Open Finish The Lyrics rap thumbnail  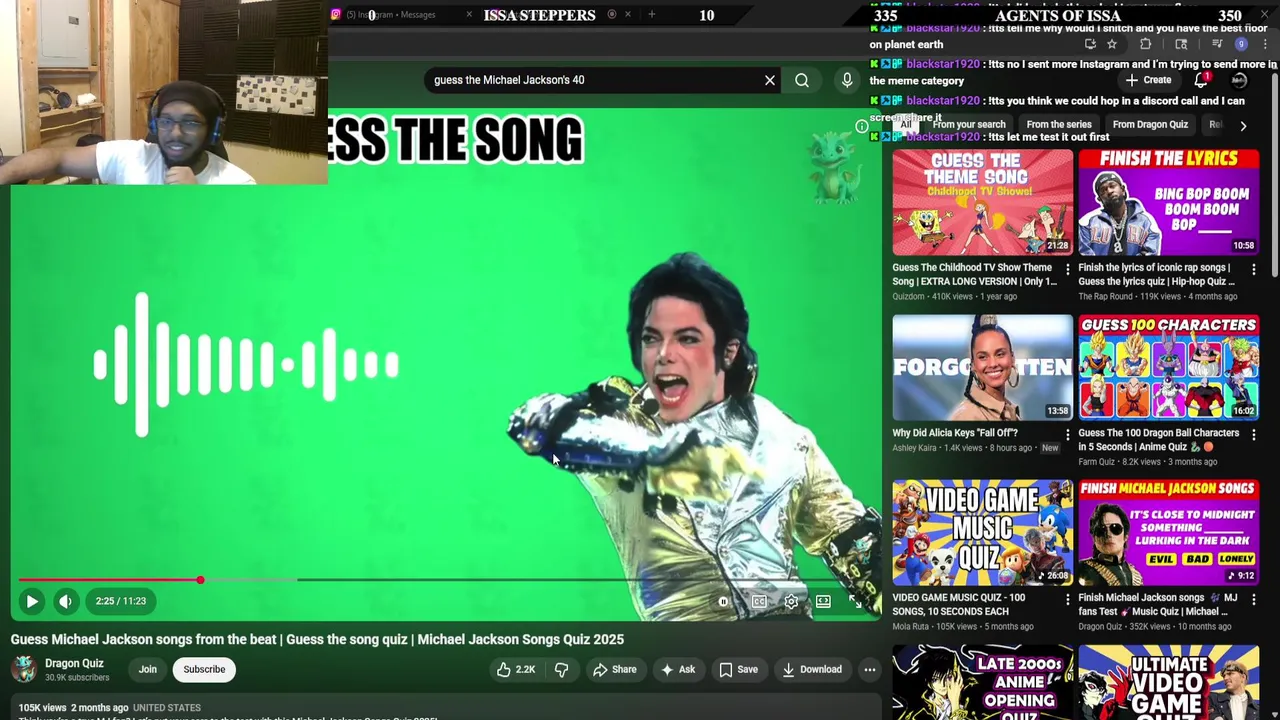1168,203
